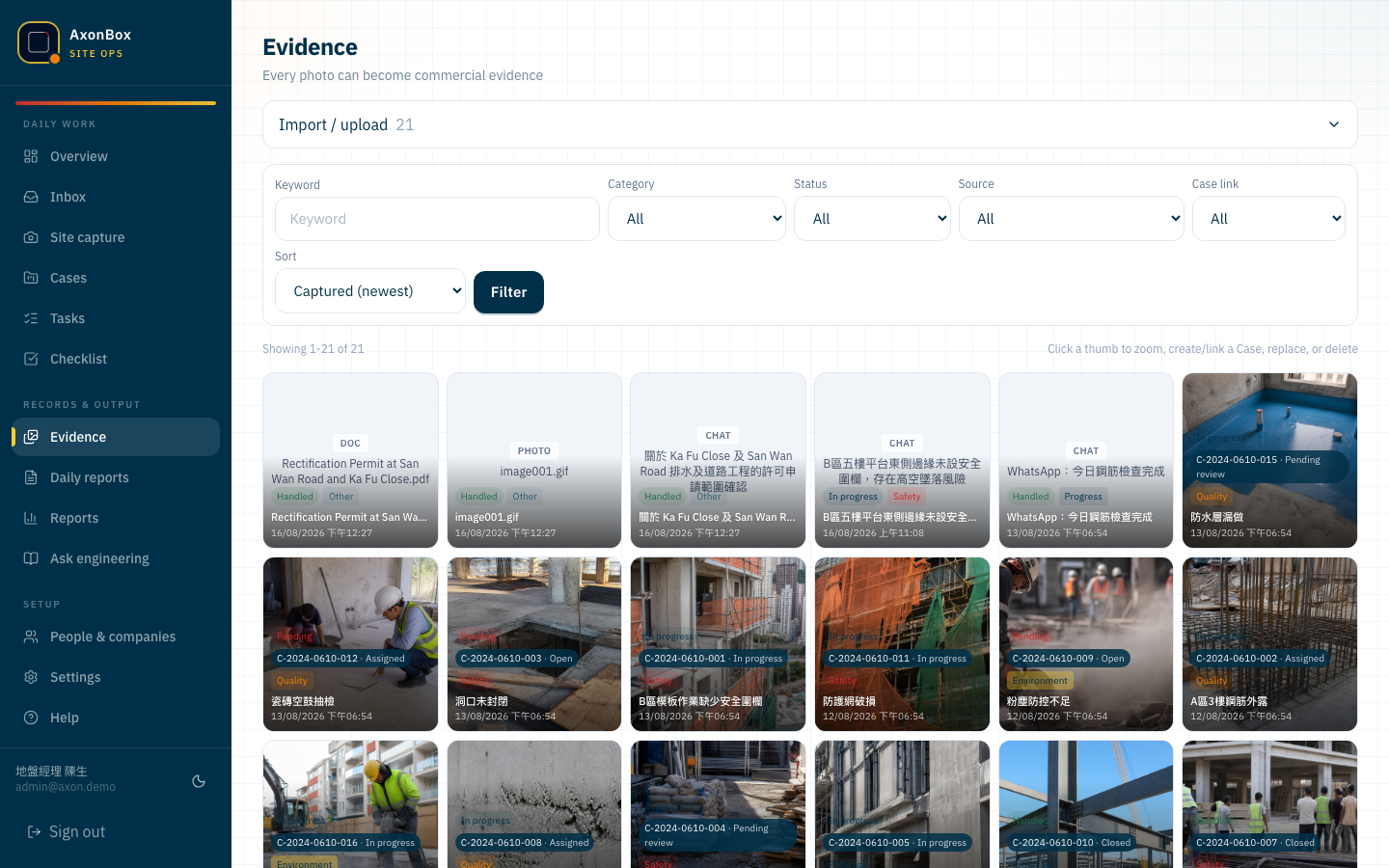Open Overview via its grid icon
The image size is (1389, 868).
(x=31, y=156)
